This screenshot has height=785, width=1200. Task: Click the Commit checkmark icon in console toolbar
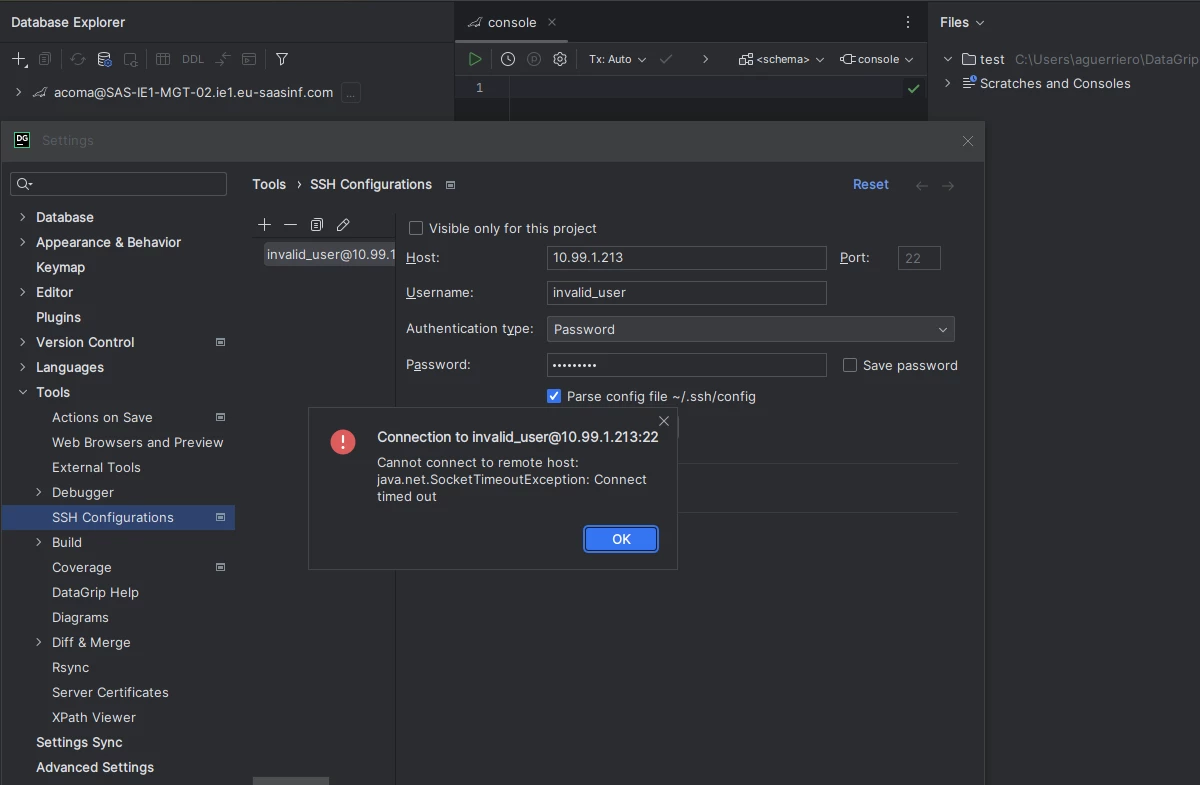pos(666,59)
